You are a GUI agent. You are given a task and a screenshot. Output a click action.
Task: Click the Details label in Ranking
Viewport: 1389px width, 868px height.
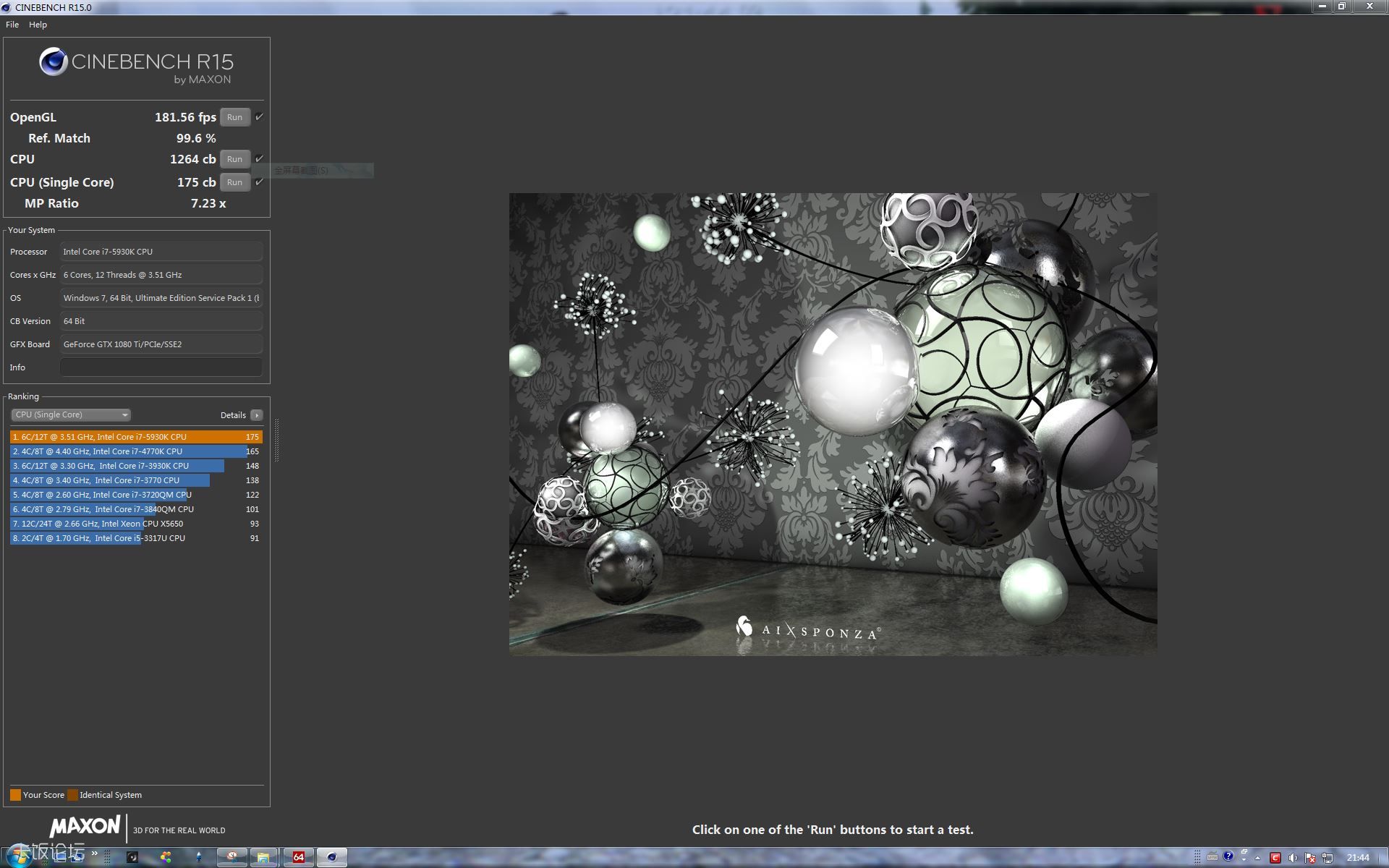pos(233,415)
